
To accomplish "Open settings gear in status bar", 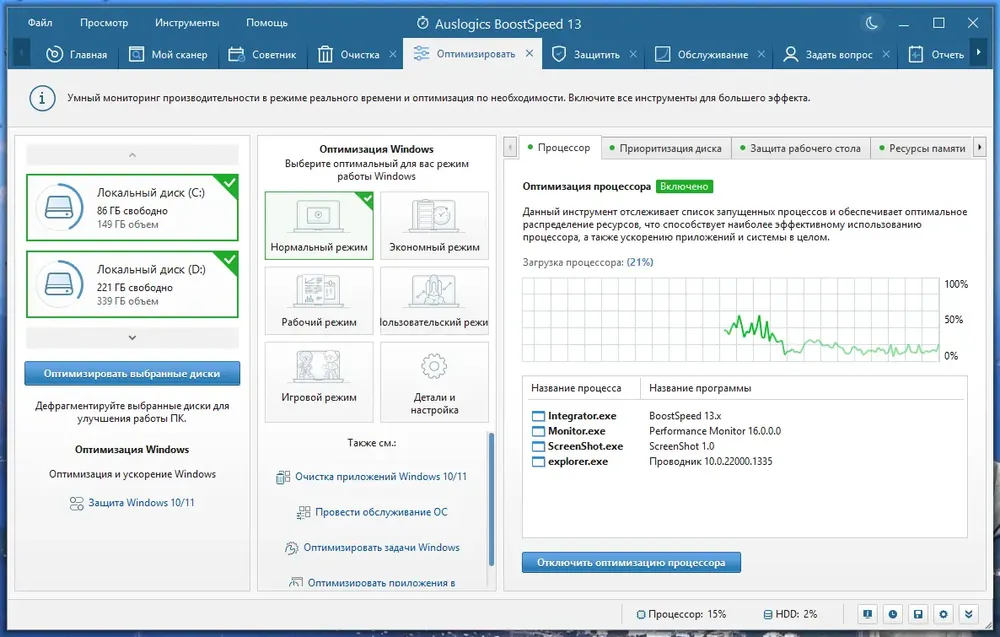I will tap(943, 614).
